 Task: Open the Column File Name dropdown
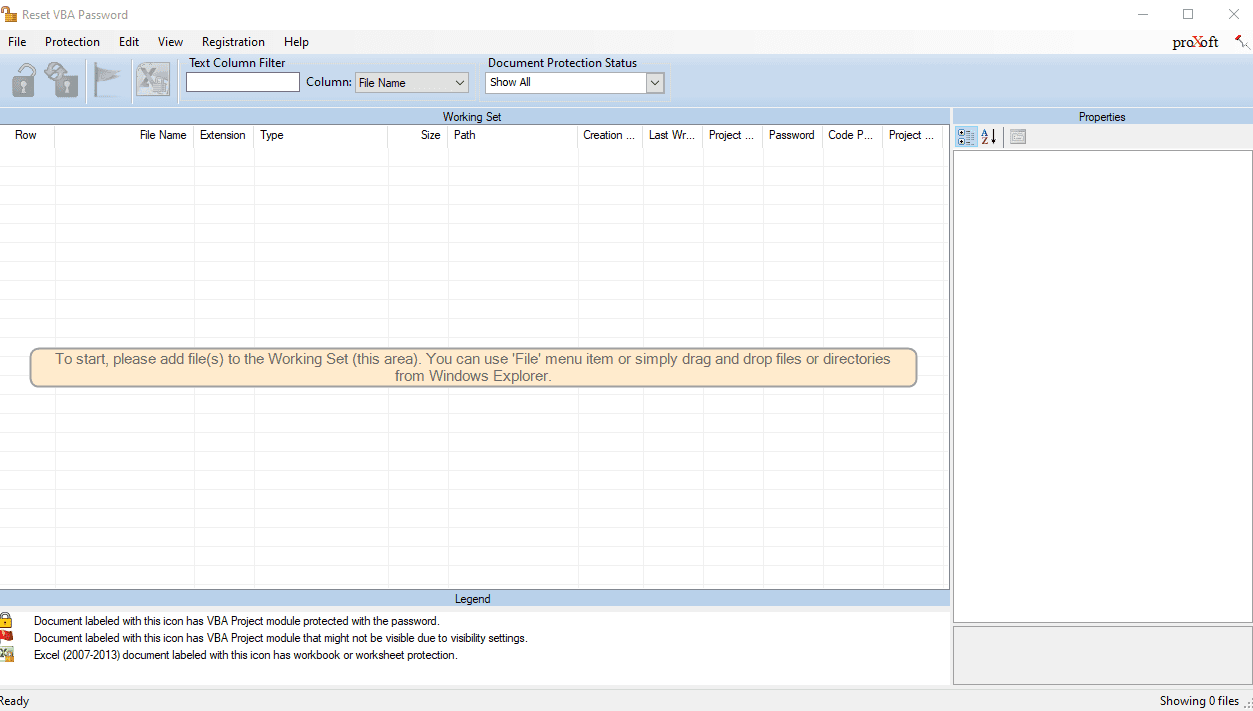click(x=412, y=83)
